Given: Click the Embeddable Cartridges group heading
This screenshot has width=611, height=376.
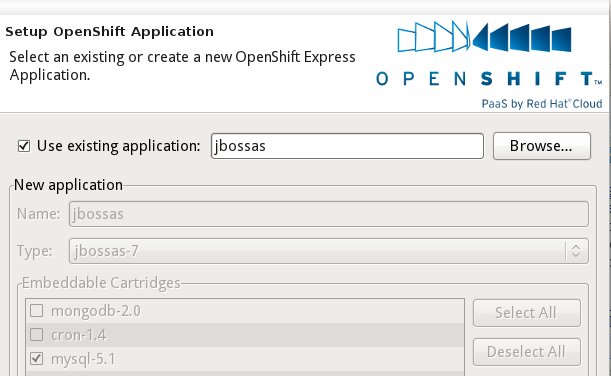Looking at the screenshot, I should coord(101,283).
